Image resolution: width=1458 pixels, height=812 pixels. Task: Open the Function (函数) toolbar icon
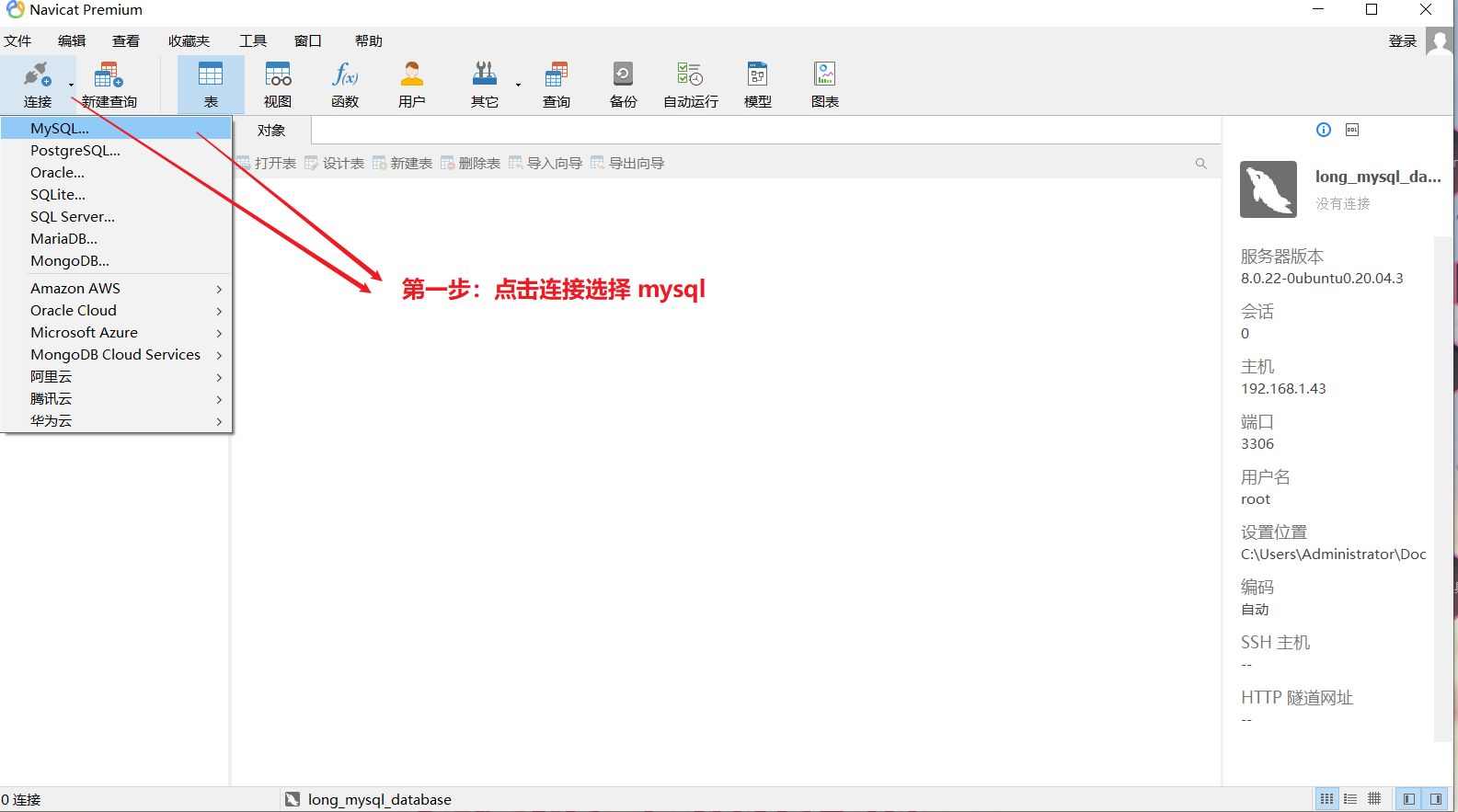[x=345, y=74]
